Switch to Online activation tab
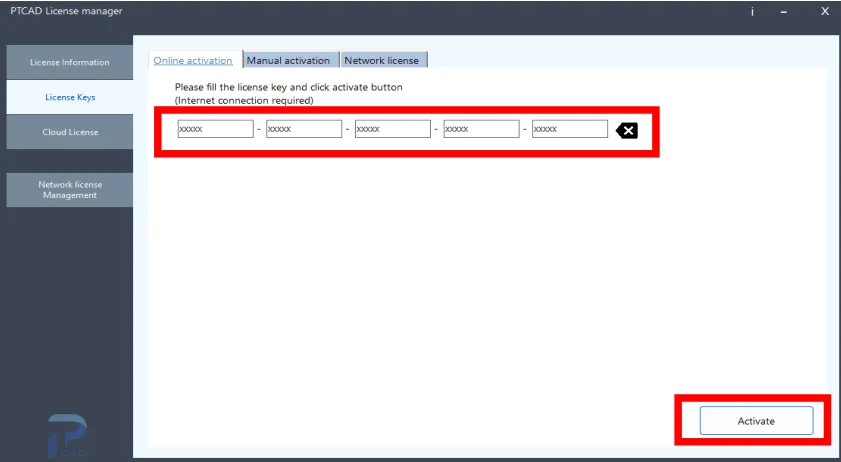Viewport: 841px width, 462px height. coord(193,60)
